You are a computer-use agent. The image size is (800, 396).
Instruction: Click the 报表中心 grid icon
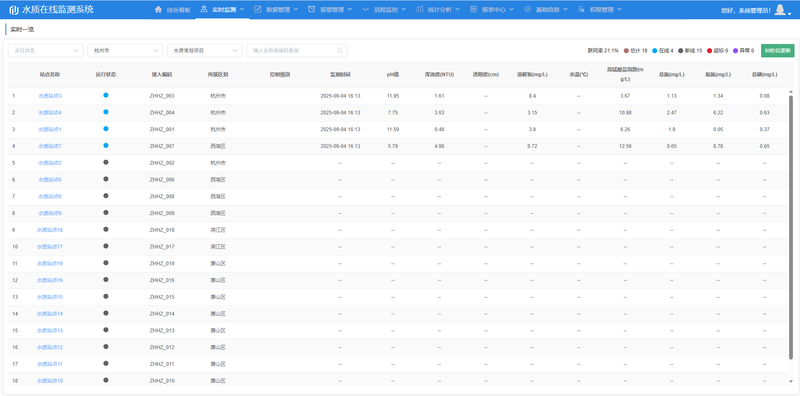pyautogui.click(x=473, y=9)
